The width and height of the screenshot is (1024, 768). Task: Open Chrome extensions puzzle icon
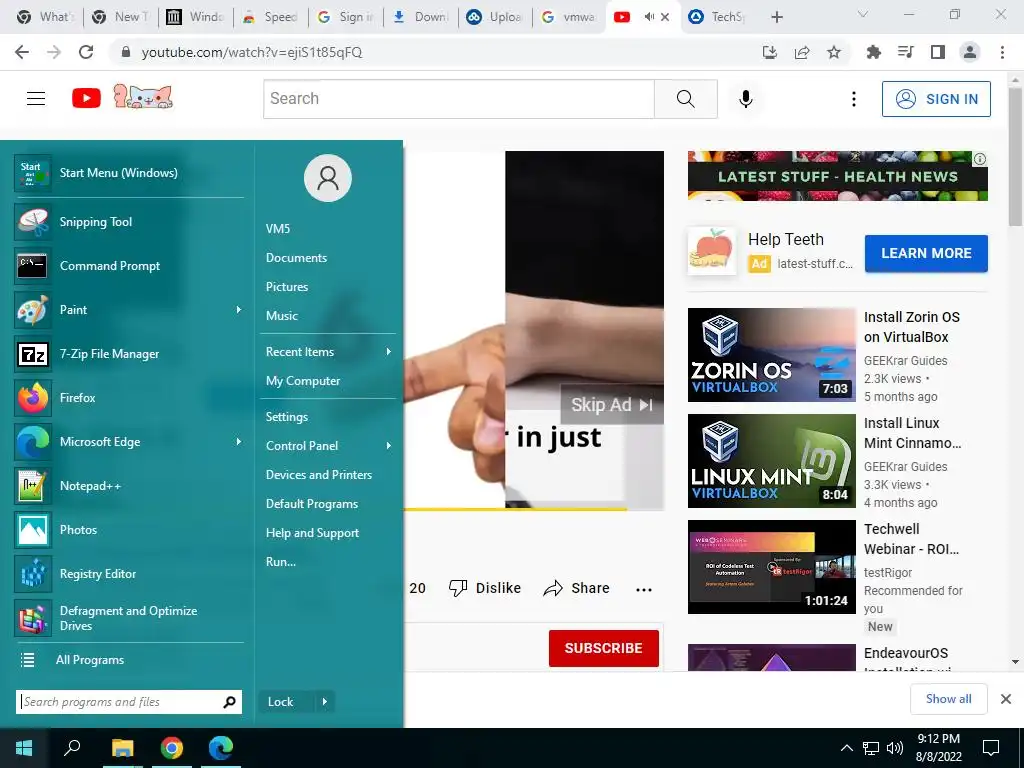[x=873, y=52]
